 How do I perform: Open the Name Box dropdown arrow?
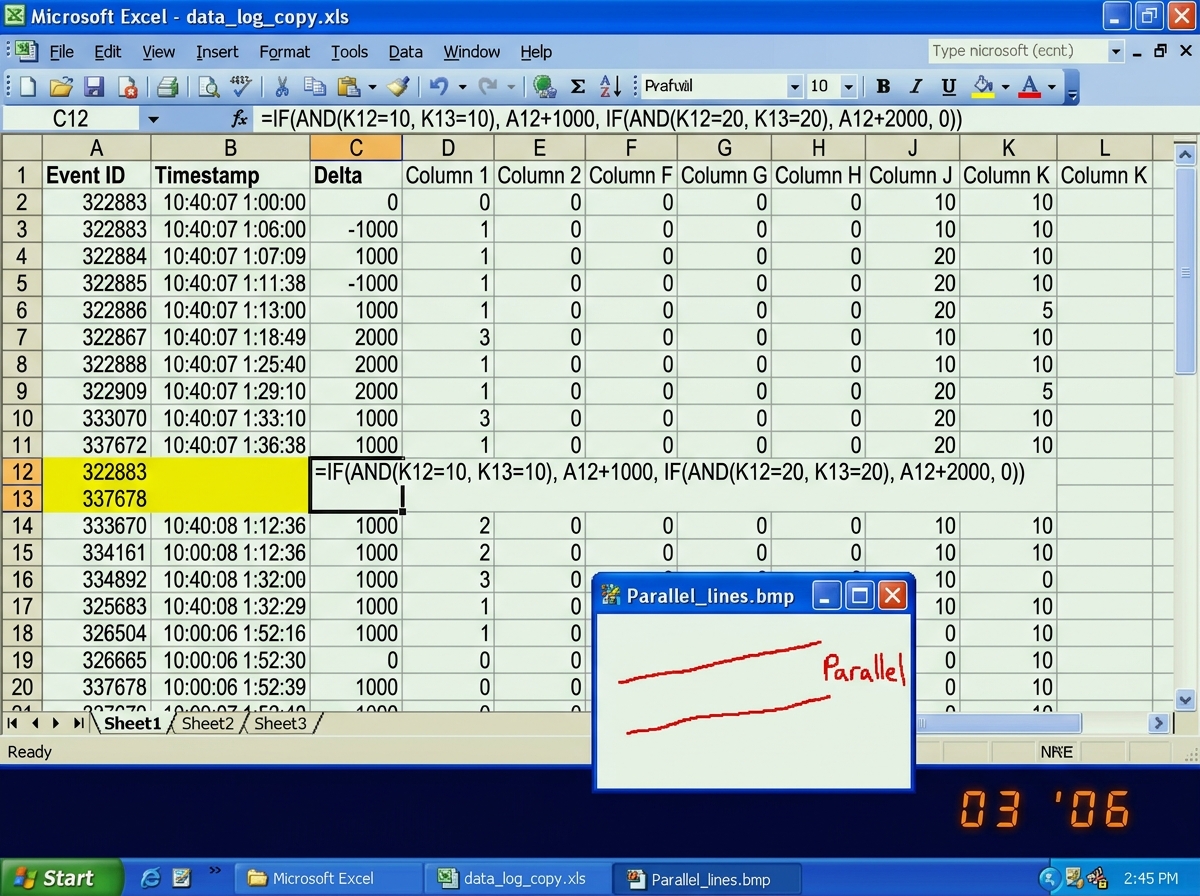click(x=153, y=119)
